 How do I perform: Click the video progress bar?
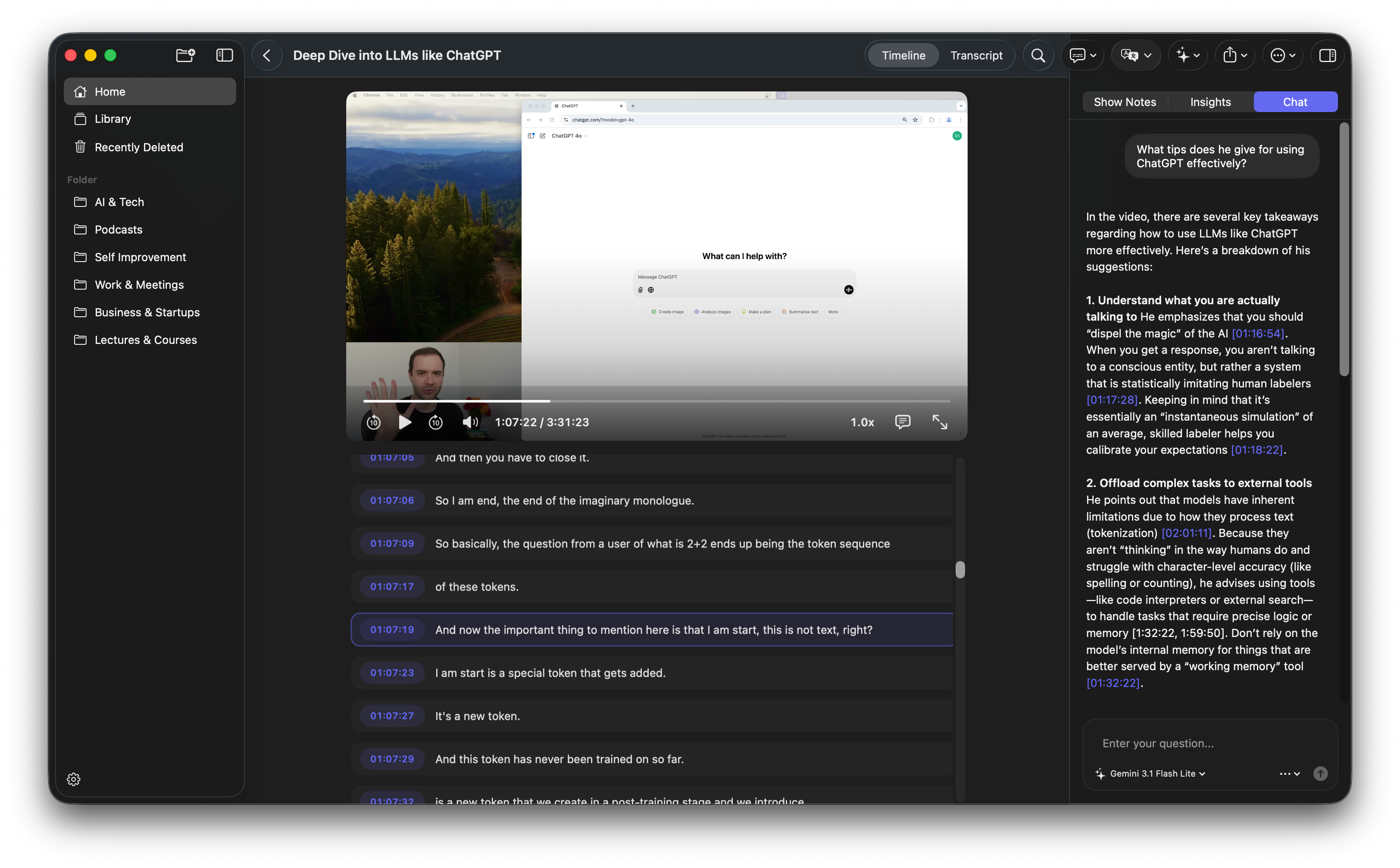coord(656,401)
